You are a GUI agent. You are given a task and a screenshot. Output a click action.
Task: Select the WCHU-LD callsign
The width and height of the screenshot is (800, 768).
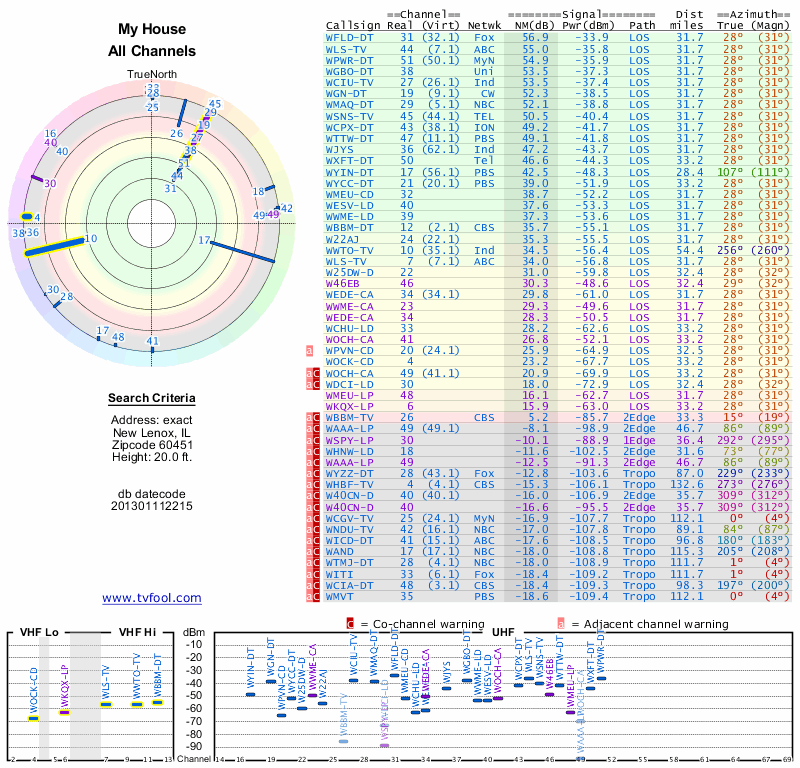click(x=349, y=328)
